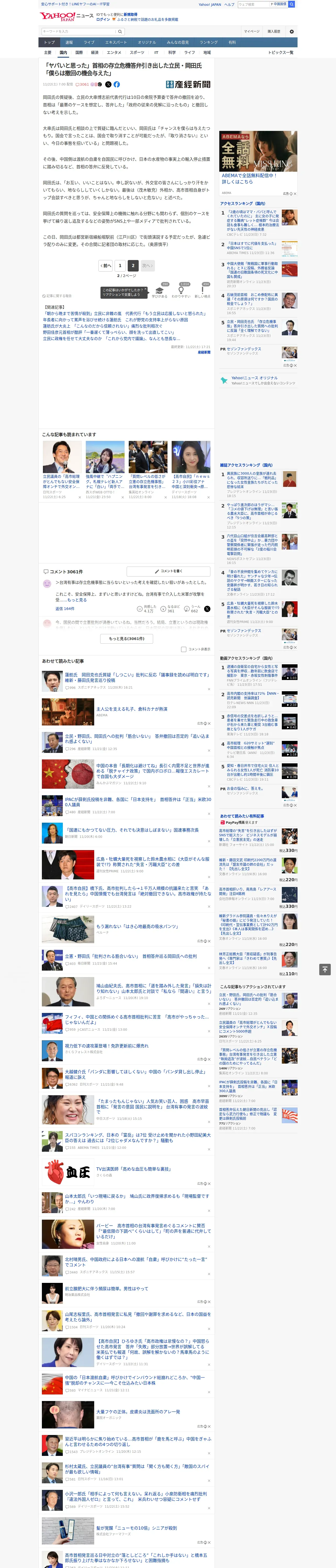
Task: Open the トップ tab
Action: [x=49, y=43]
